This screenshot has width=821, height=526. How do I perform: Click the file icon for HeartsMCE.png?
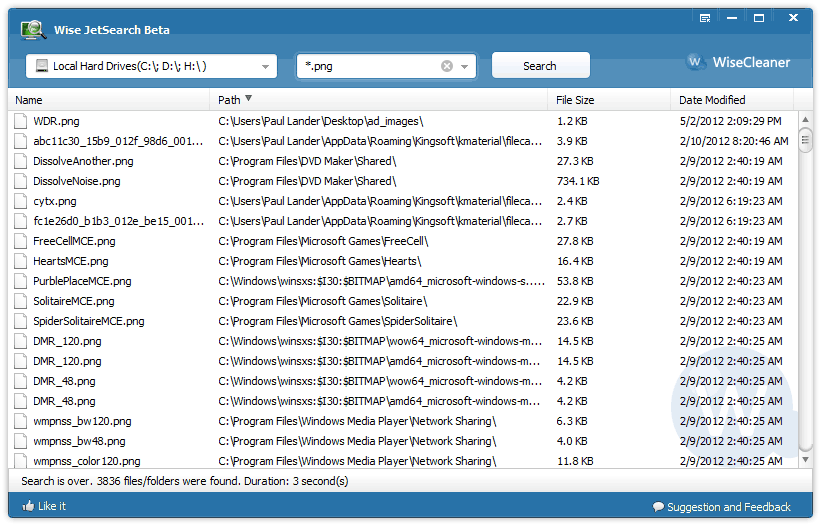click(20, 261)
